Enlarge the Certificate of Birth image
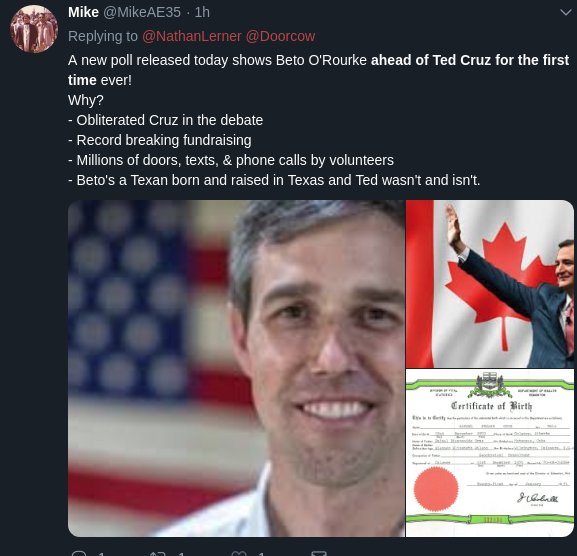This screenshot has height=556, width=577. point(490,453)
